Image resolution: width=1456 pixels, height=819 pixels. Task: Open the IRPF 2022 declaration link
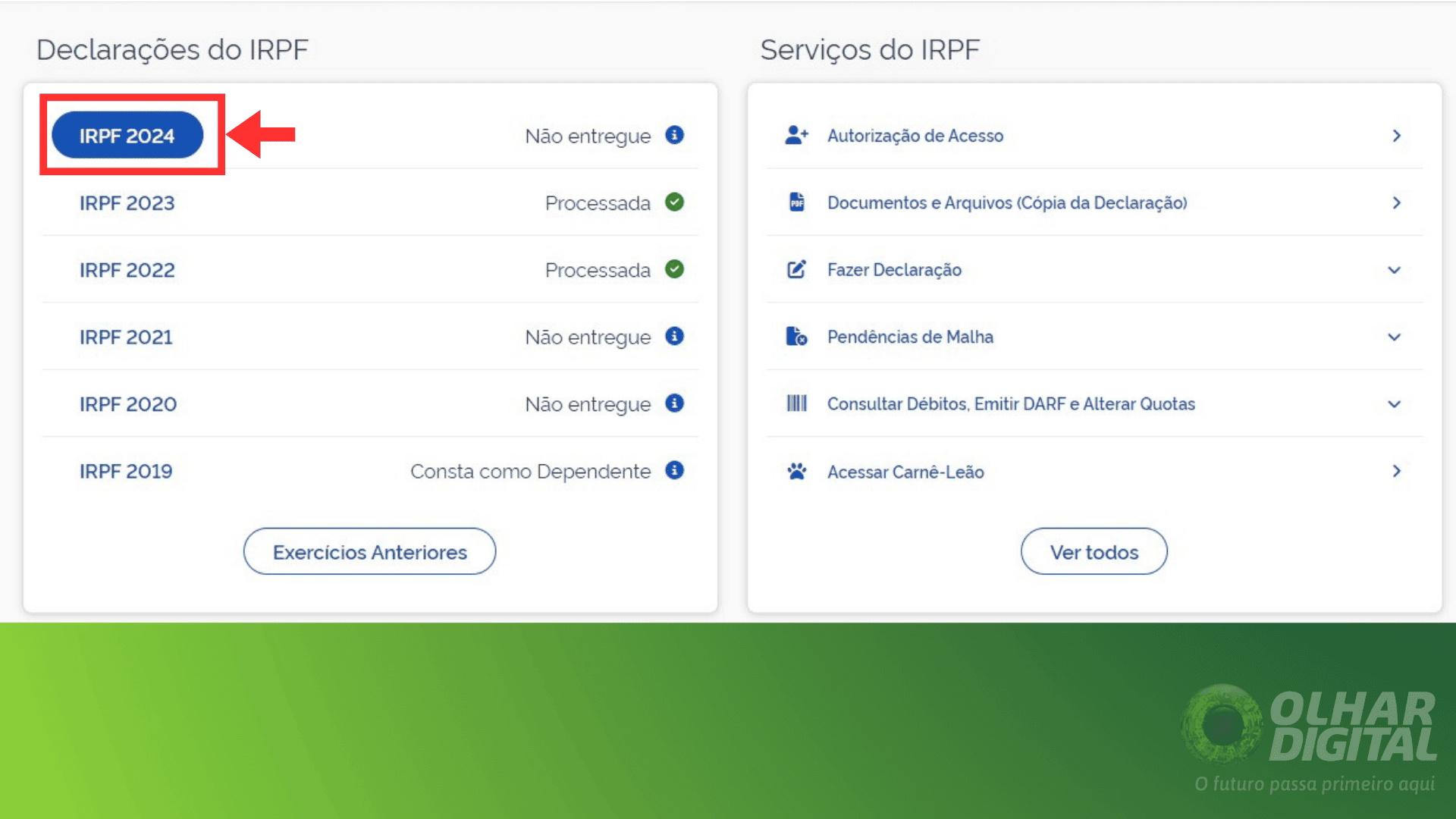click(127, 270)
